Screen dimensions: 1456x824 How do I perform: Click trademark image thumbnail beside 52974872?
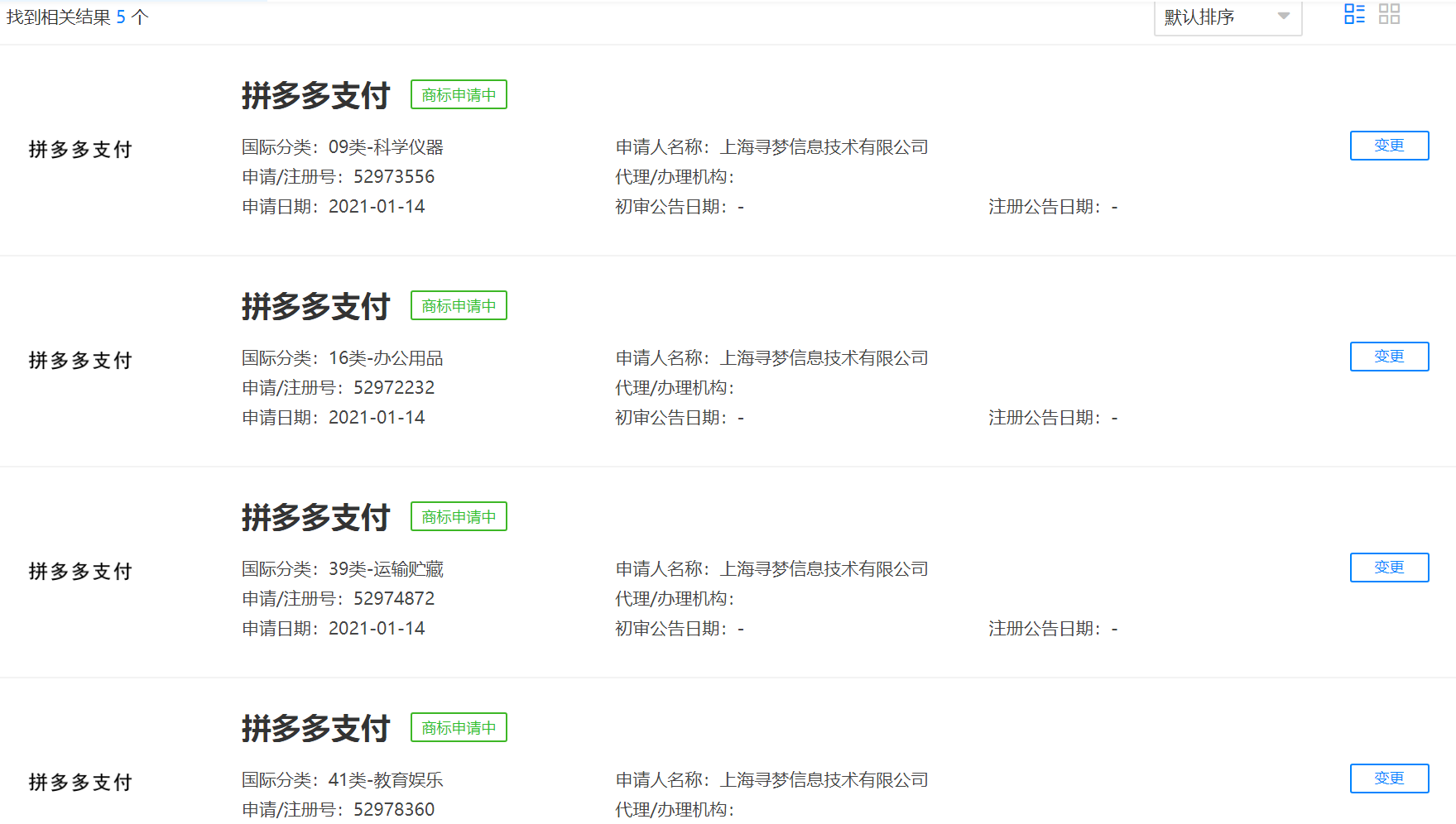tap(80, 572)
